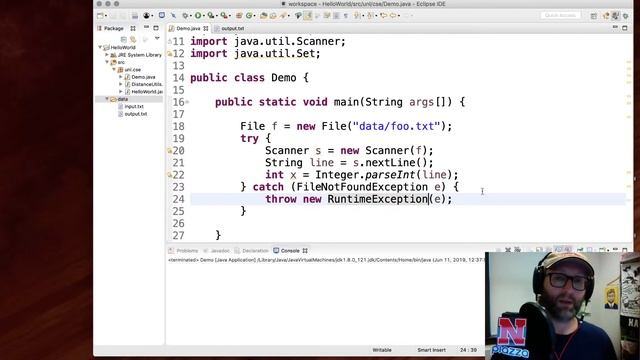Maximize the Package Explorer view
The width and height of the screenshot is (640, 360).
coord(156,28)
